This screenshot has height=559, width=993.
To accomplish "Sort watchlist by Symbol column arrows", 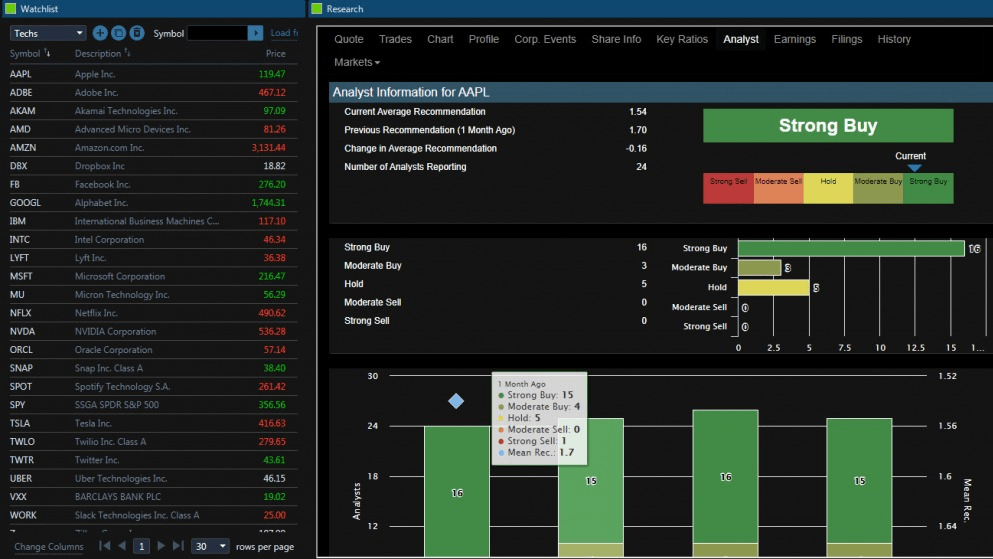I will pyautogui.click(x=47, y=53).
